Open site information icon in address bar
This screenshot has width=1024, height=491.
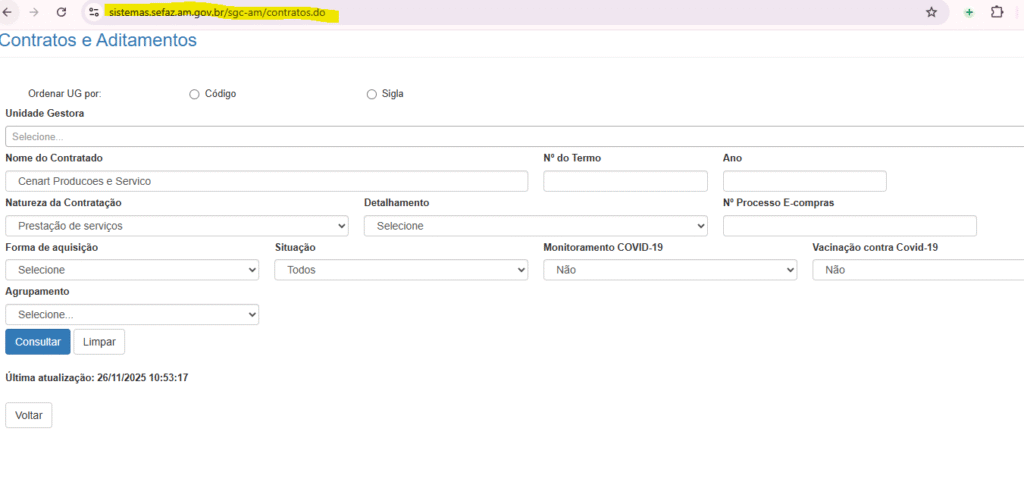(94, 12)
